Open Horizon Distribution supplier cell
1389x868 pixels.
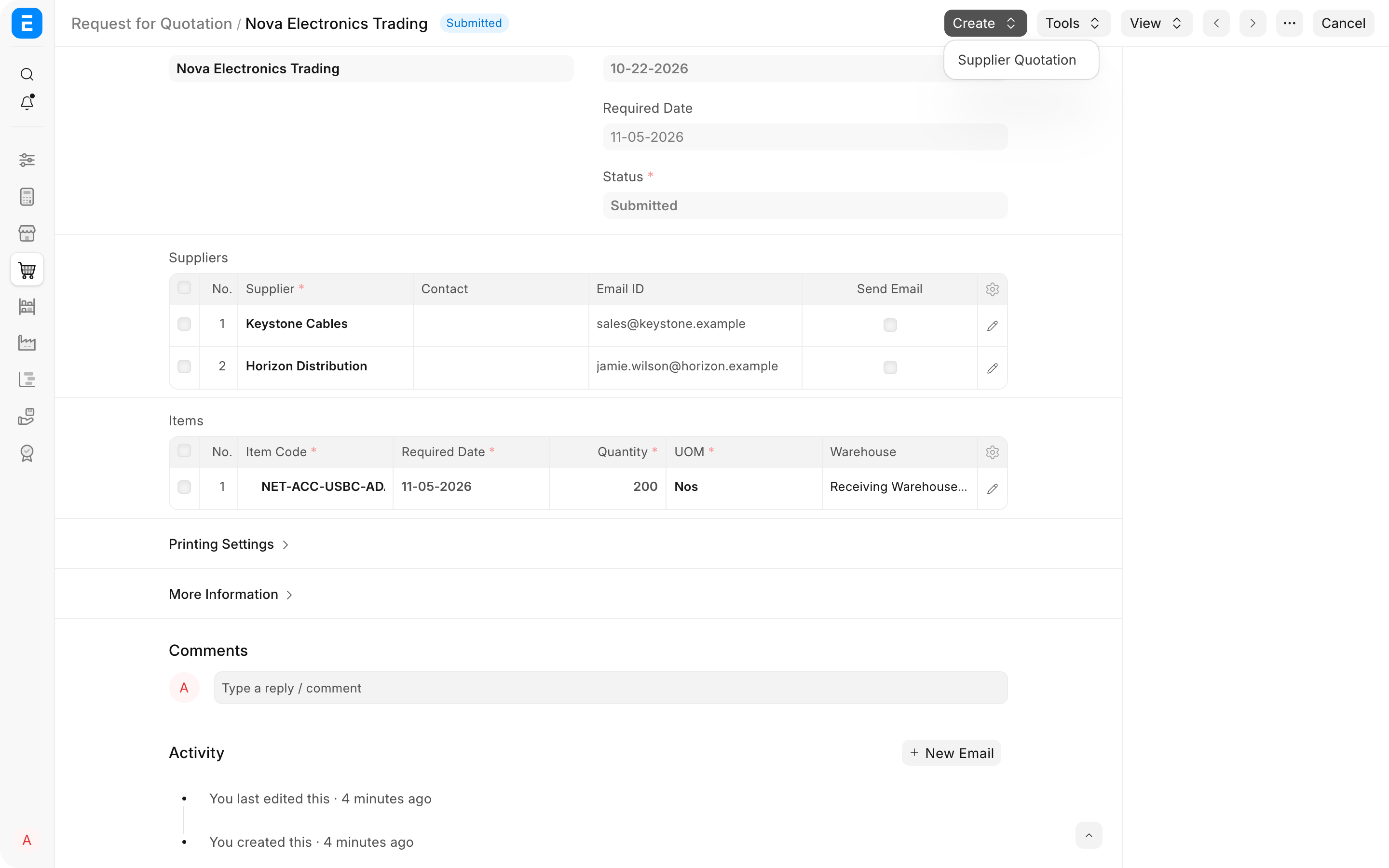[x=326, y=367]
